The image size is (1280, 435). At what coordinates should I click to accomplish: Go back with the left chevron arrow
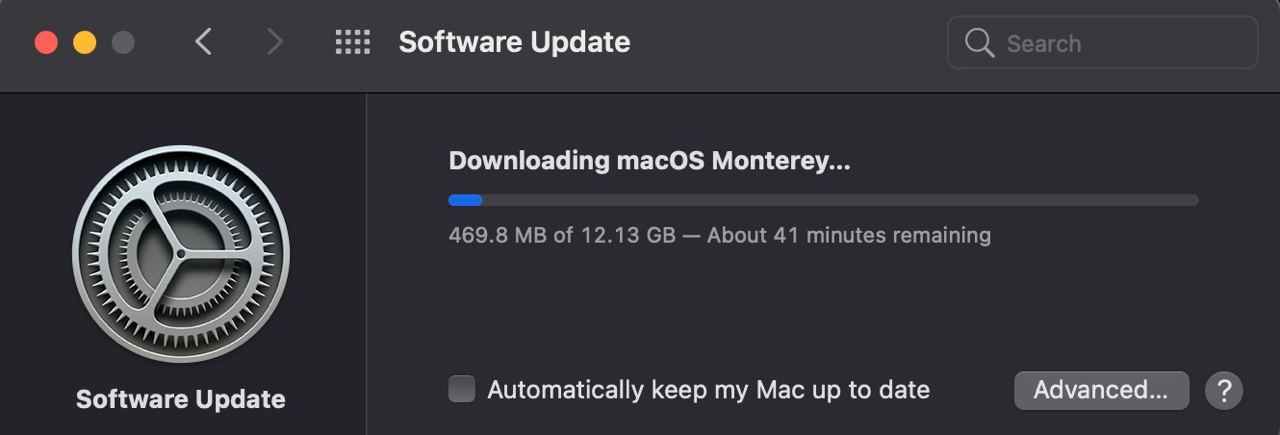(x=204, y=42)
